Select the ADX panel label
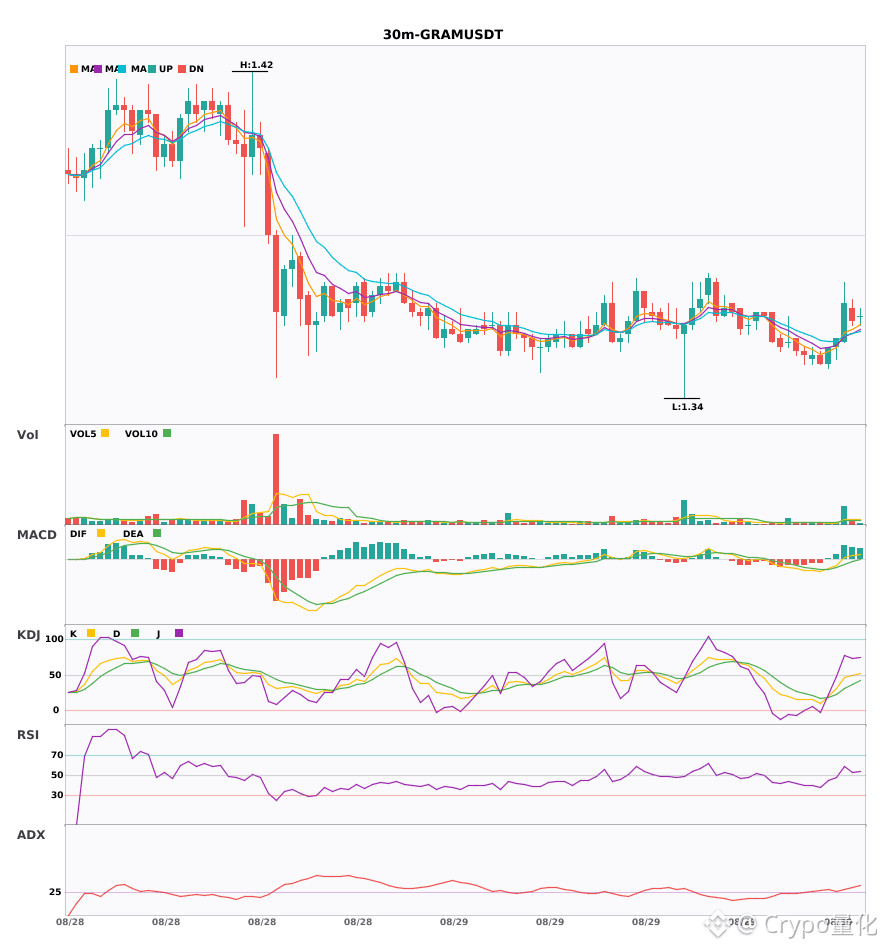 [31, 835]
